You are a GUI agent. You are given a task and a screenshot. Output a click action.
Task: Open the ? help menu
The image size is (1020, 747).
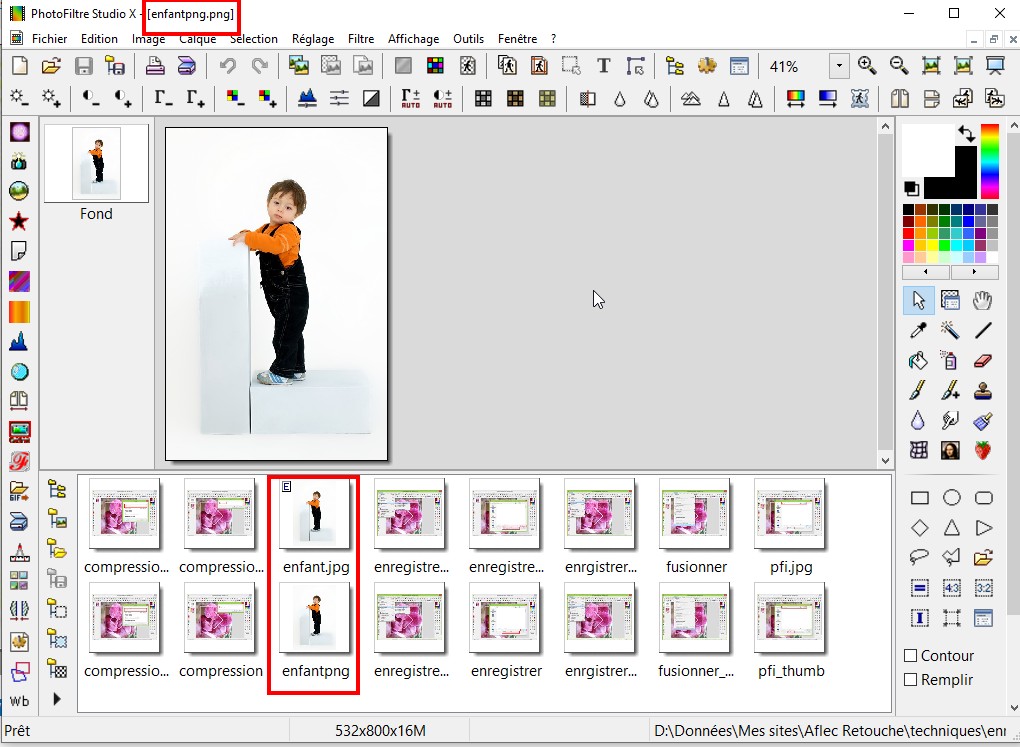[554, 39]
